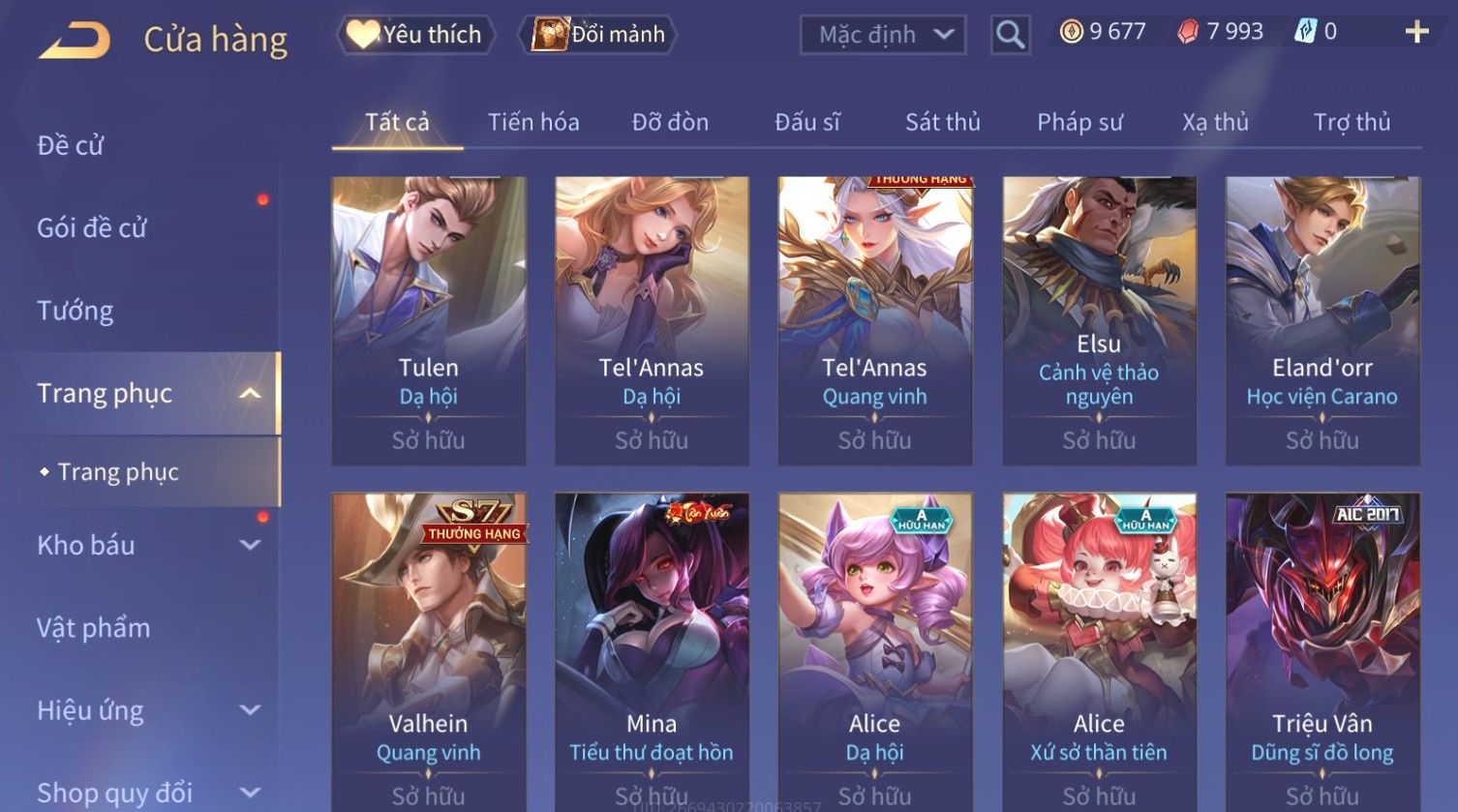Open Đổi mảnh fragment exchange
1458x812 pixels.
tap(597, 35)
